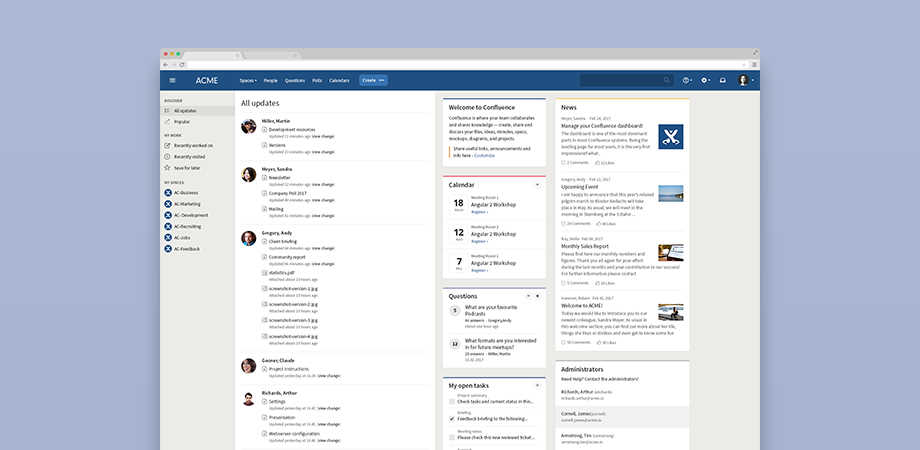This screenshot has width=920, height=450.
Task: Open the notifications inbox icon
Action: [723, 80]
